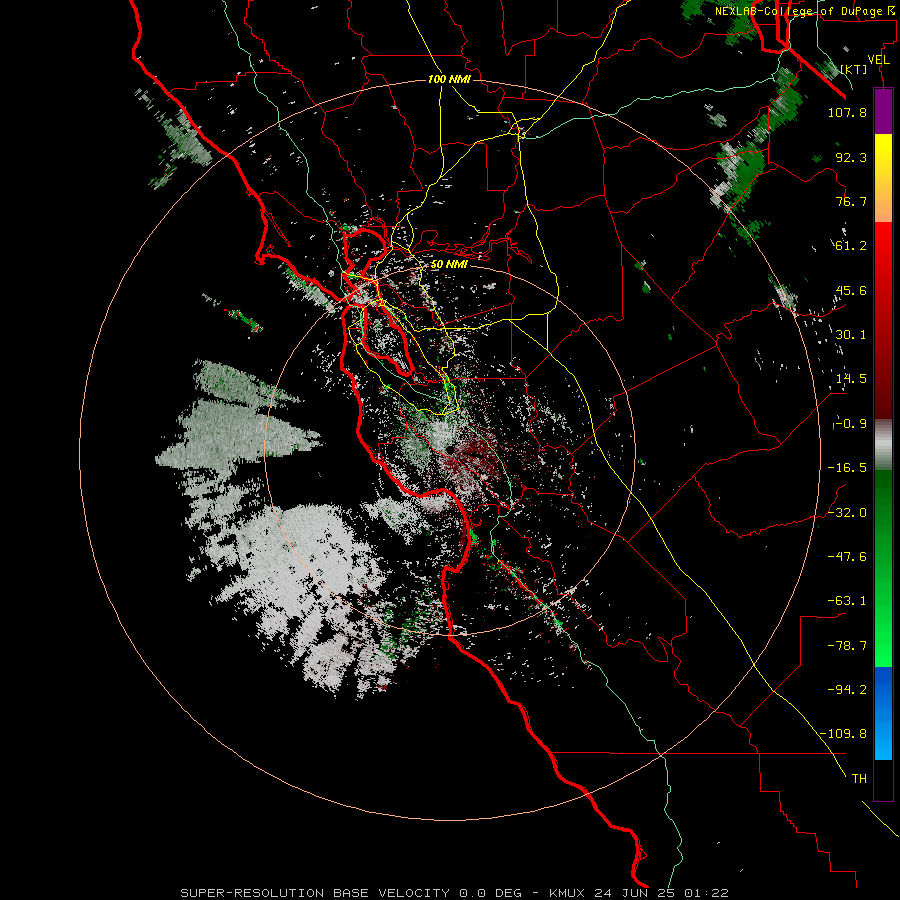This screenshot has width=900, height=900.
Task: Click the purple segment of the color bar
Action: pos(883,111)
